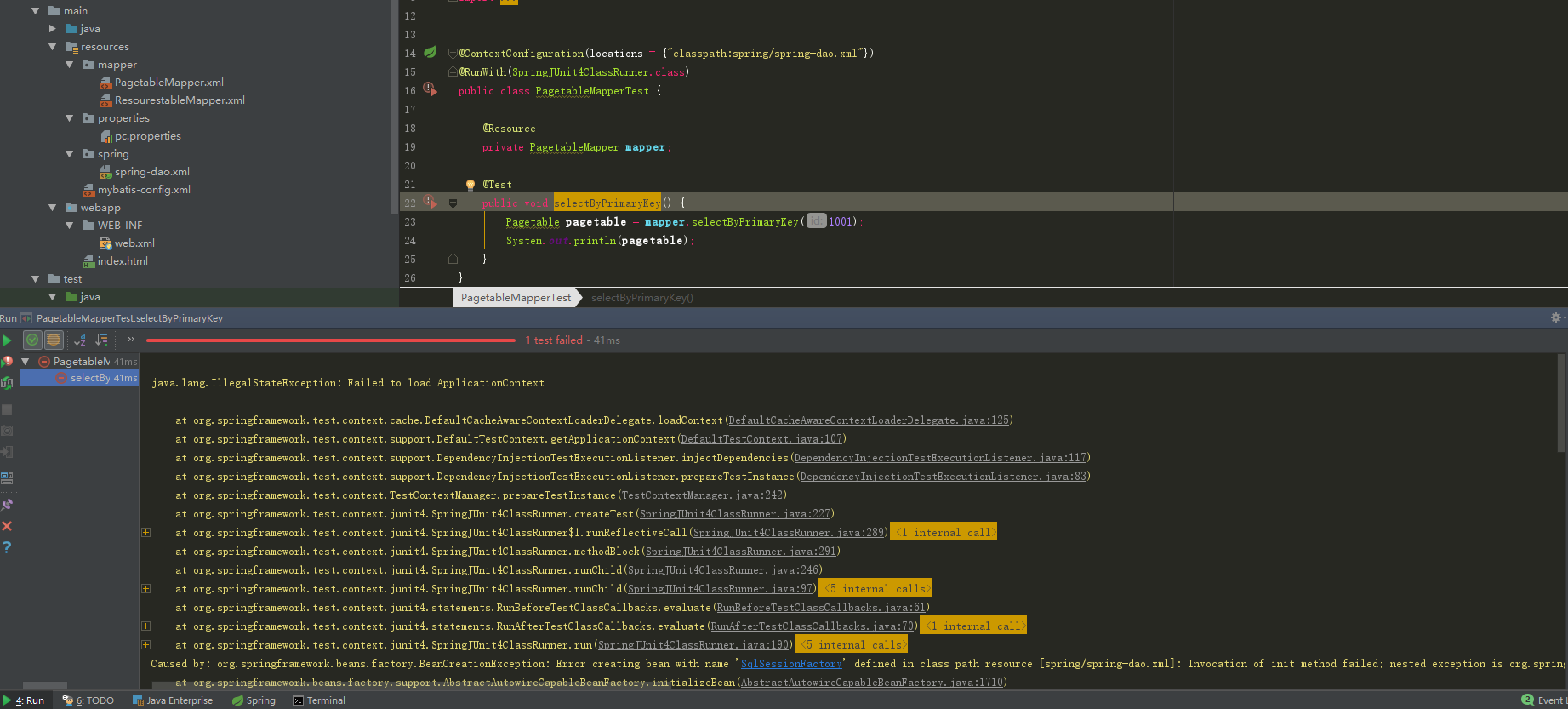Viewport: 1568px width, 709px height.
Task: Pin the Run tab with pin icon
Action: coord(7,505)
